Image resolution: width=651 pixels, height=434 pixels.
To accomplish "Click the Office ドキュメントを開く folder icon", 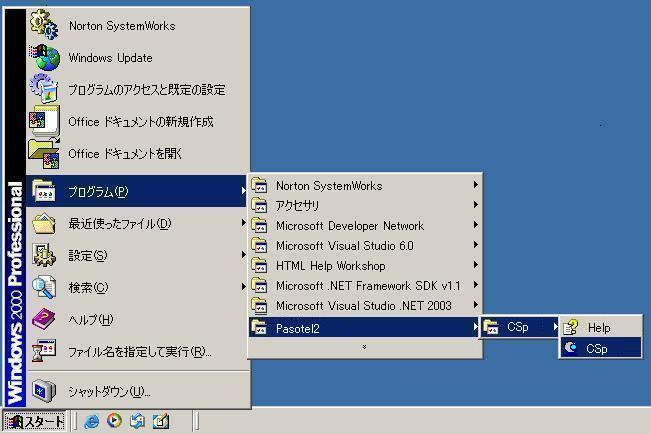I will click(44, 153).
